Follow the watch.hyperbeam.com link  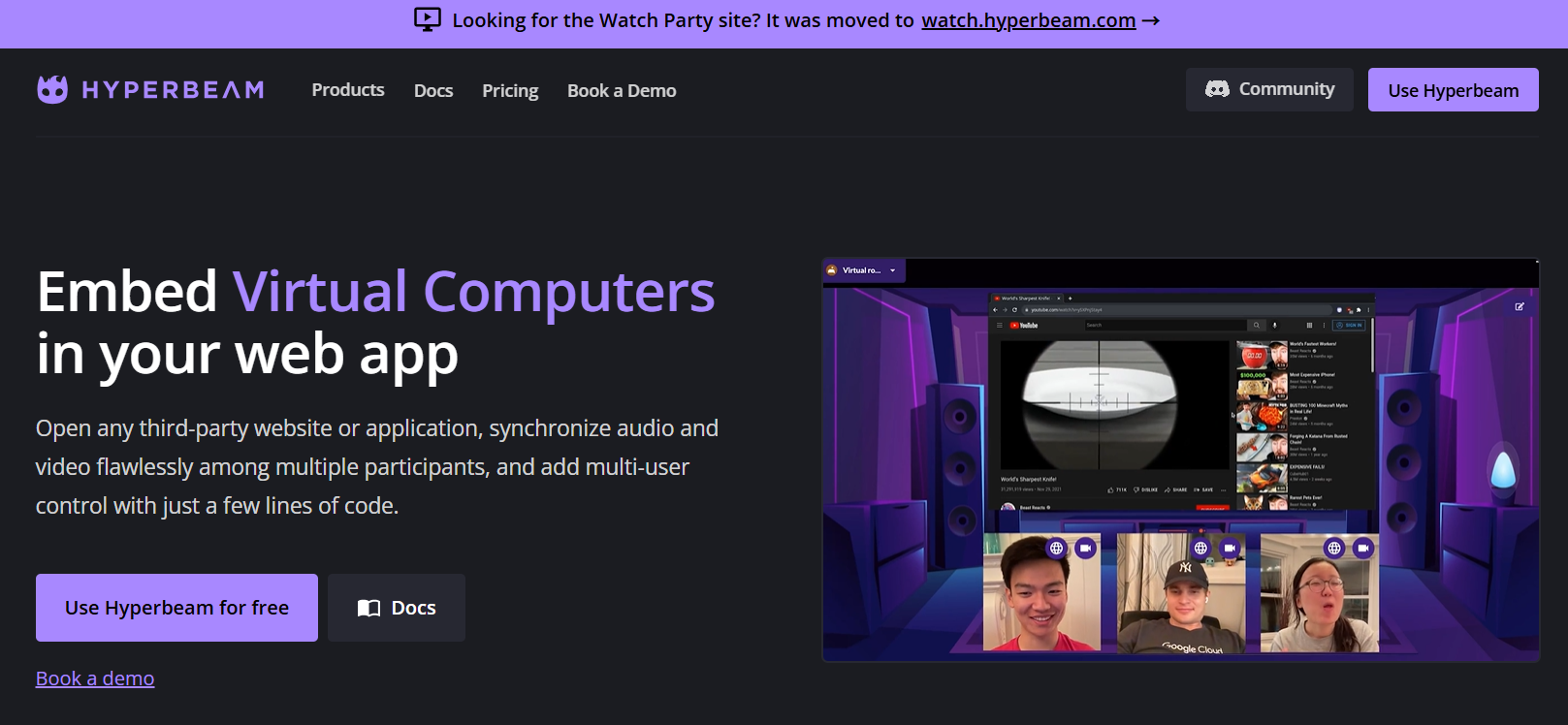[x=1028, y=20]
